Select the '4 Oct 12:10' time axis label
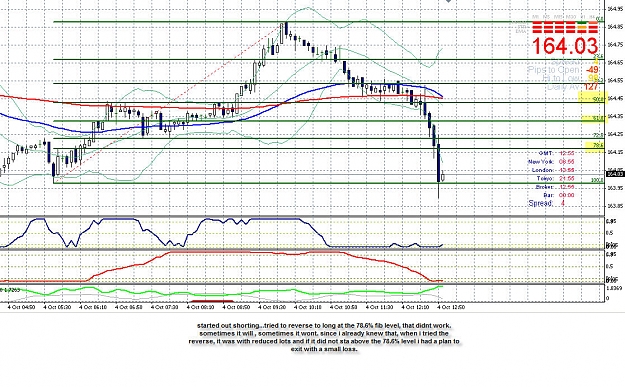This screenshot has height=387, width=625. click(415, 307)
